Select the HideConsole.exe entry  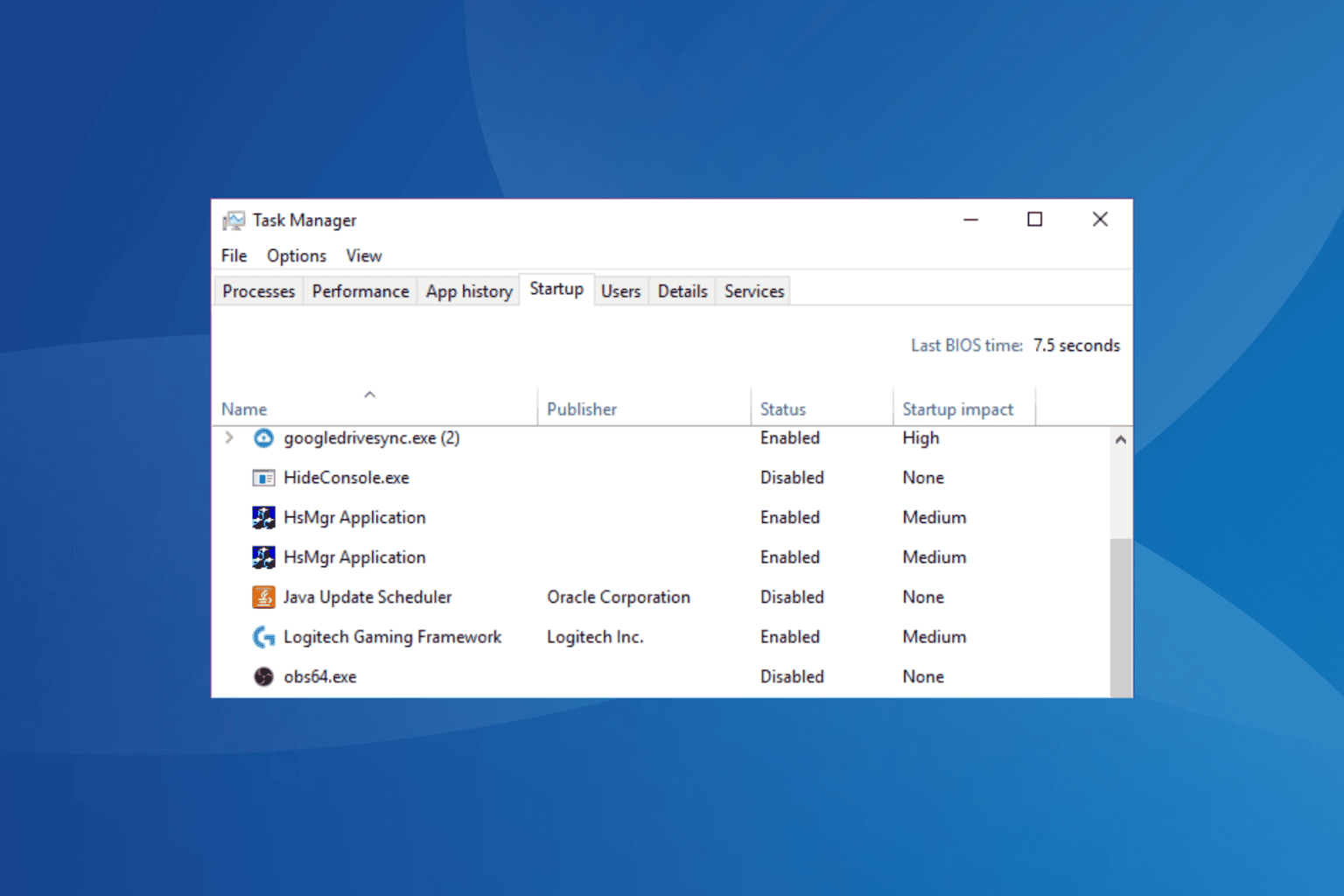click(346, 478)
